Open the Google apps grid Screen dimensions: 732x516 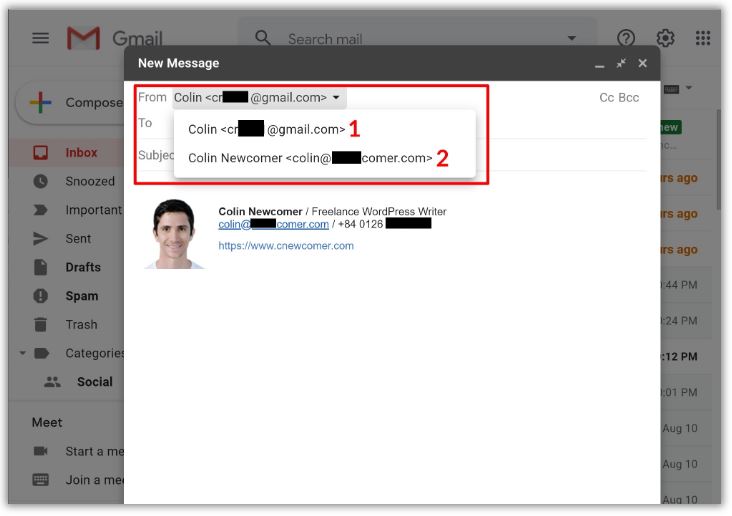tap(703, 38)
